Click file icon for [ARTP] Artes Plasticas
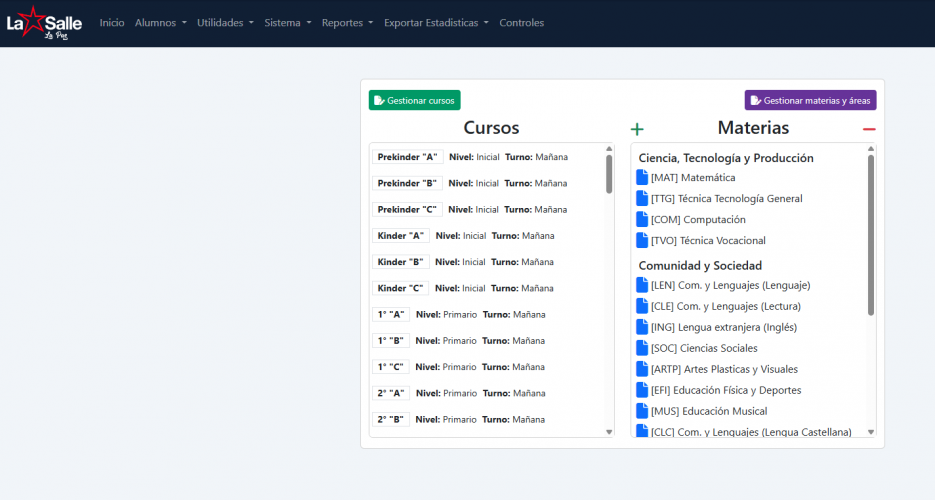This screenshot has width=935, height=500. 642,369
